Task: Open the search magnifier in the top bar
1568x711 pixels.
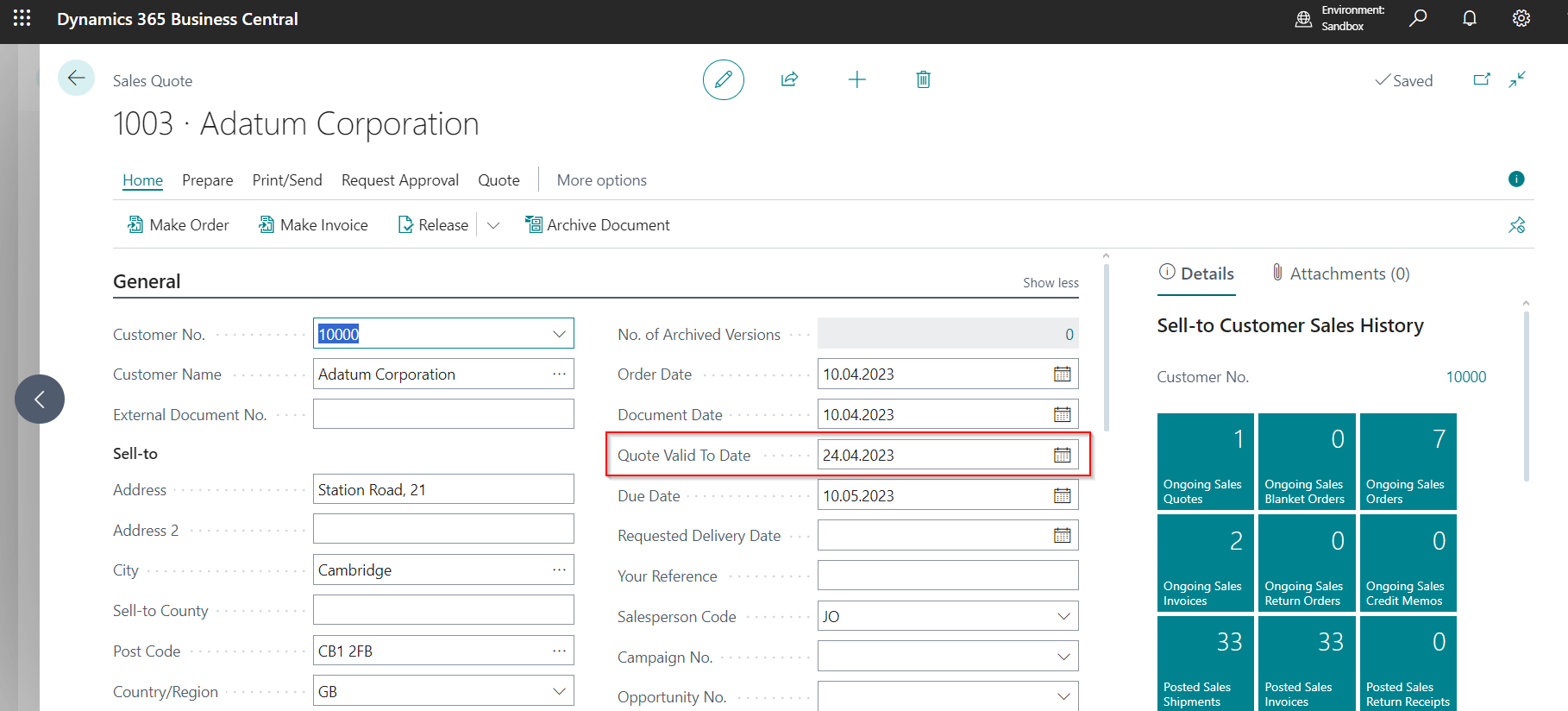Action: point(1418,18)
